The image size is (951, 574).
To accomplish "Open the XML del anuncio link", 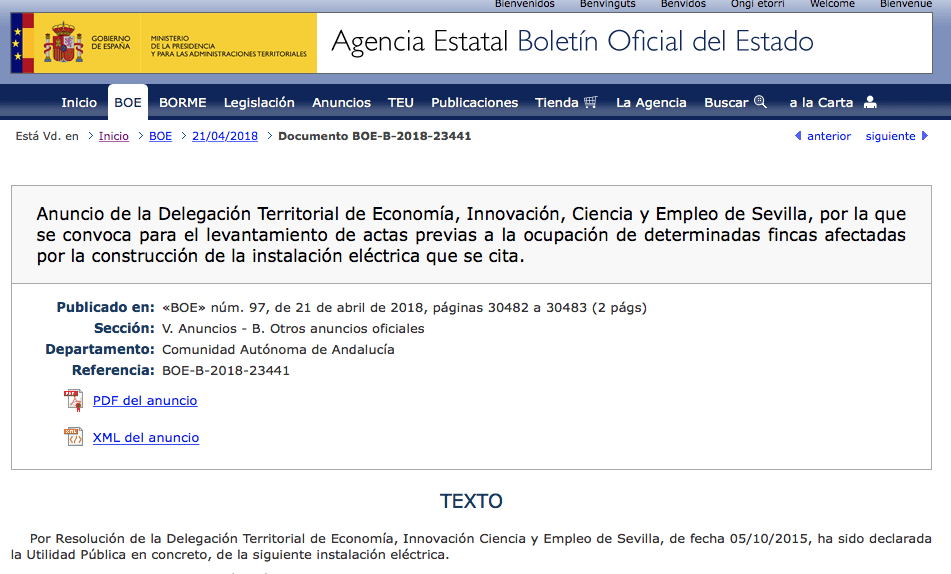I will (146, 437).
